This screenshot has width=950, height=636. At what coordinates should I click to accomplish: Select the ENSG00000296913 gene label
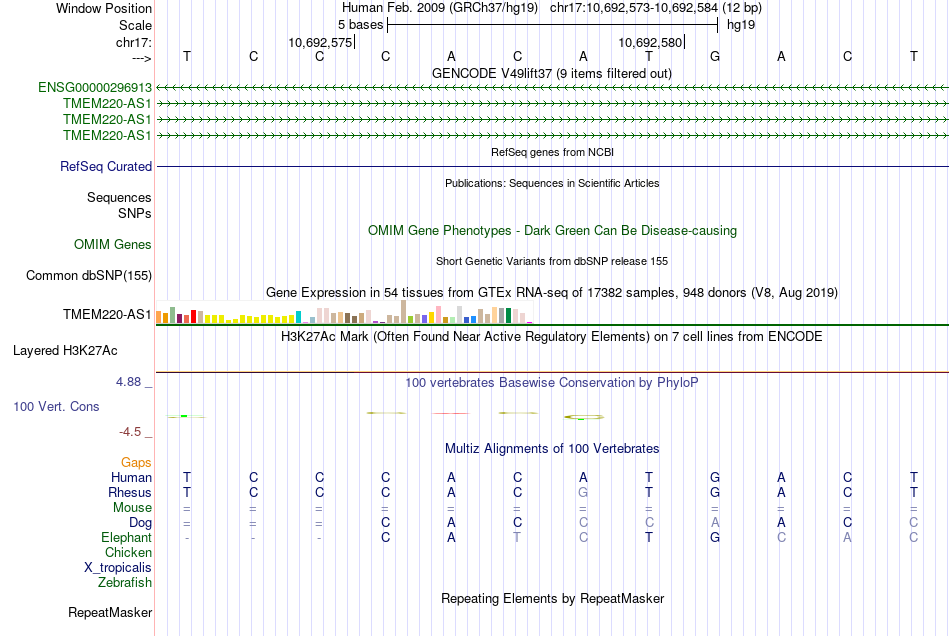(95, 87)
